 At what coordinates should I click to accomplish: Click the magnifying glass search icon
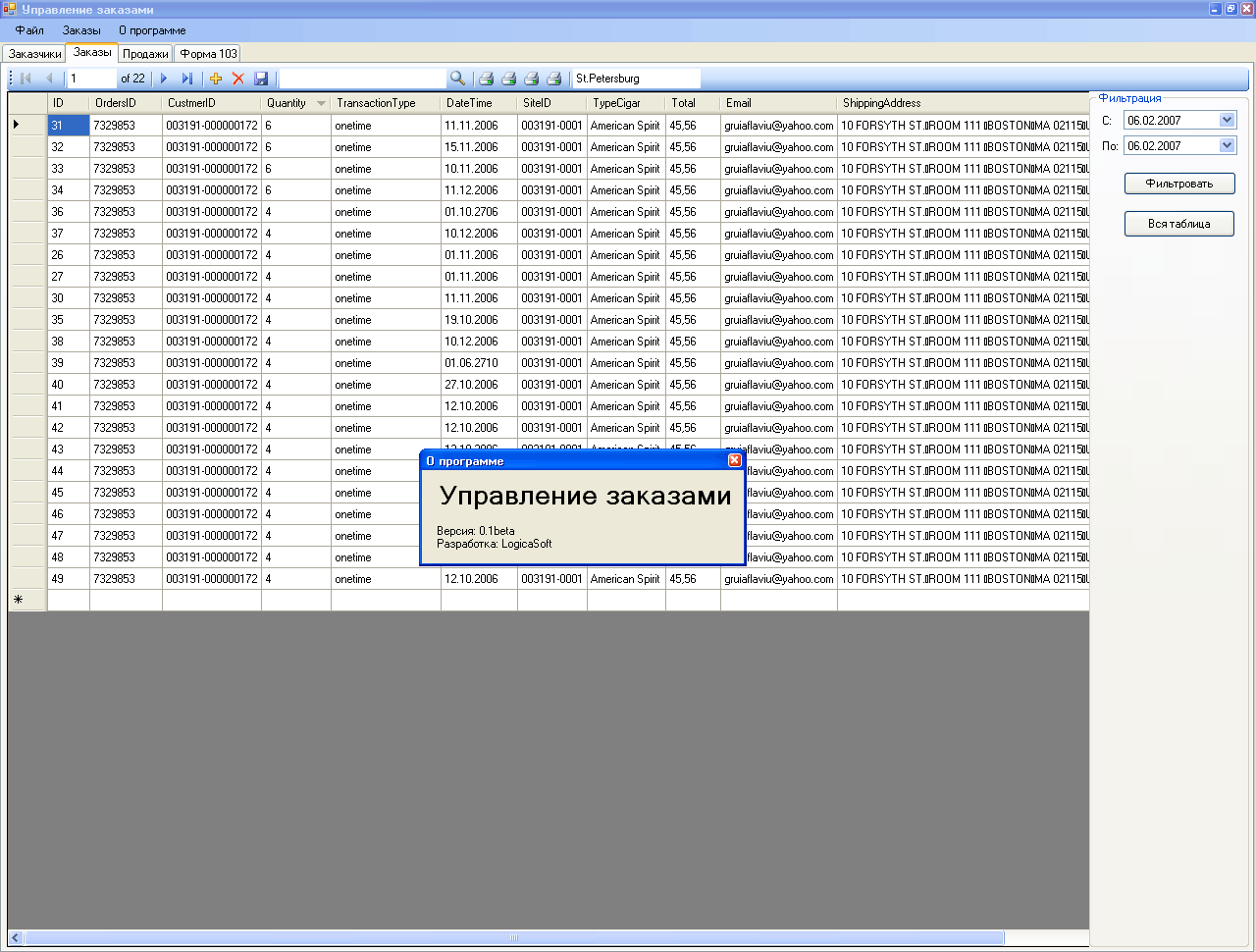(457, 79)
